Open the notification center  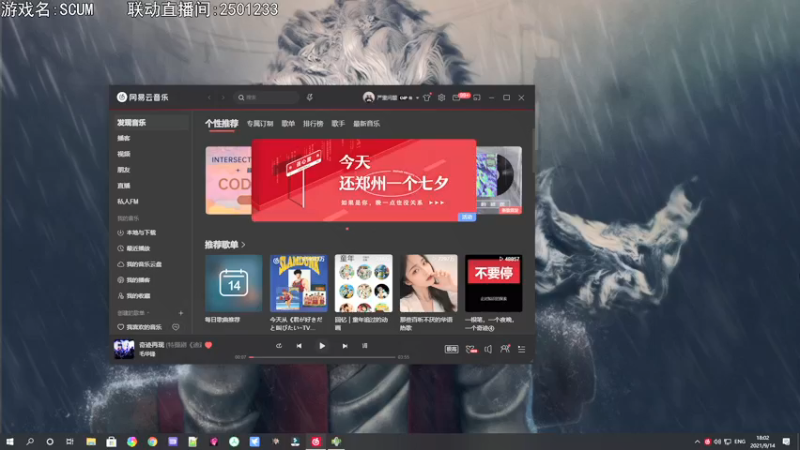pyautogui.click(x=786, y=441)
